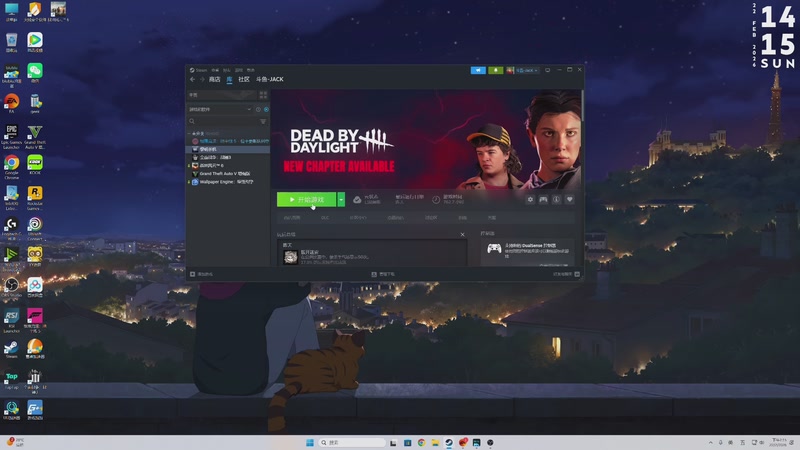
Task: Click the Steam page's vertical scrollbar
Action: click(x=582, y=105)
